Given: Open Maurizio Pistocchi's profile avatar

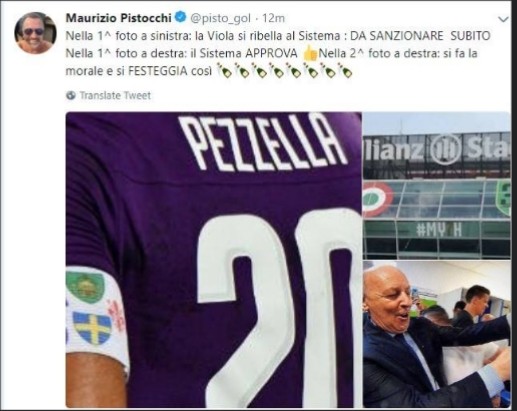Looking at the screenshot, I should pos(35,33).
